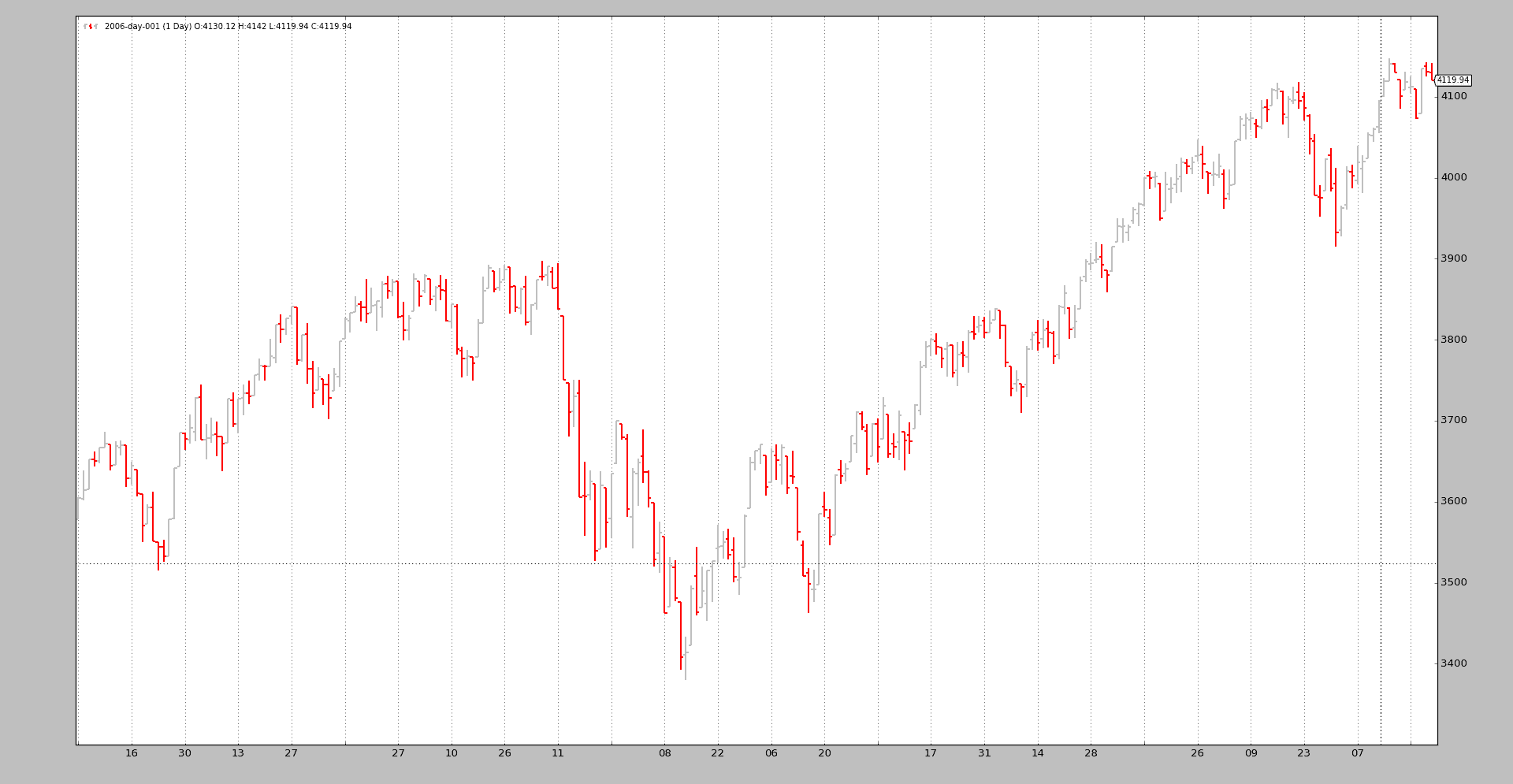This screenshot has width=1513, height=784.
Task: Click the 3600 price axis label
Action: (1453, 501)
